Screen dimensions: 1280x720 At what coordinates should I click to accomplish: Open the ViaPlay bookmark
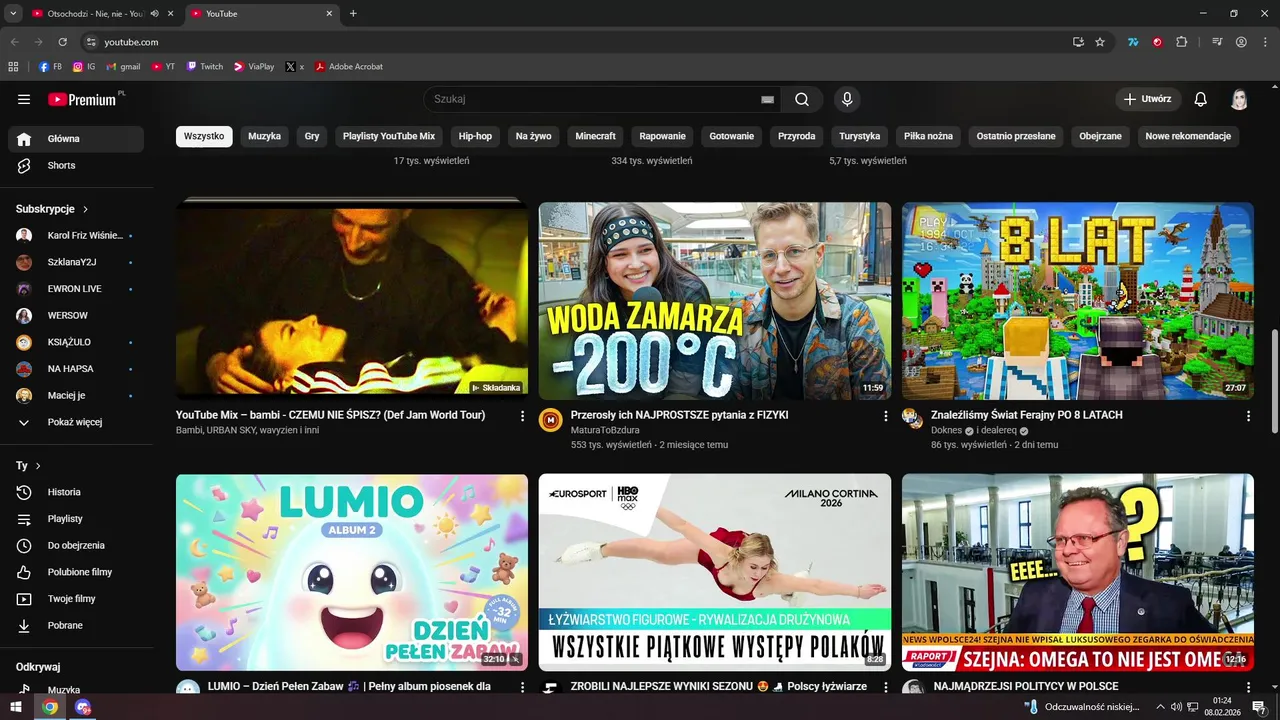click(x=254, y=67)
